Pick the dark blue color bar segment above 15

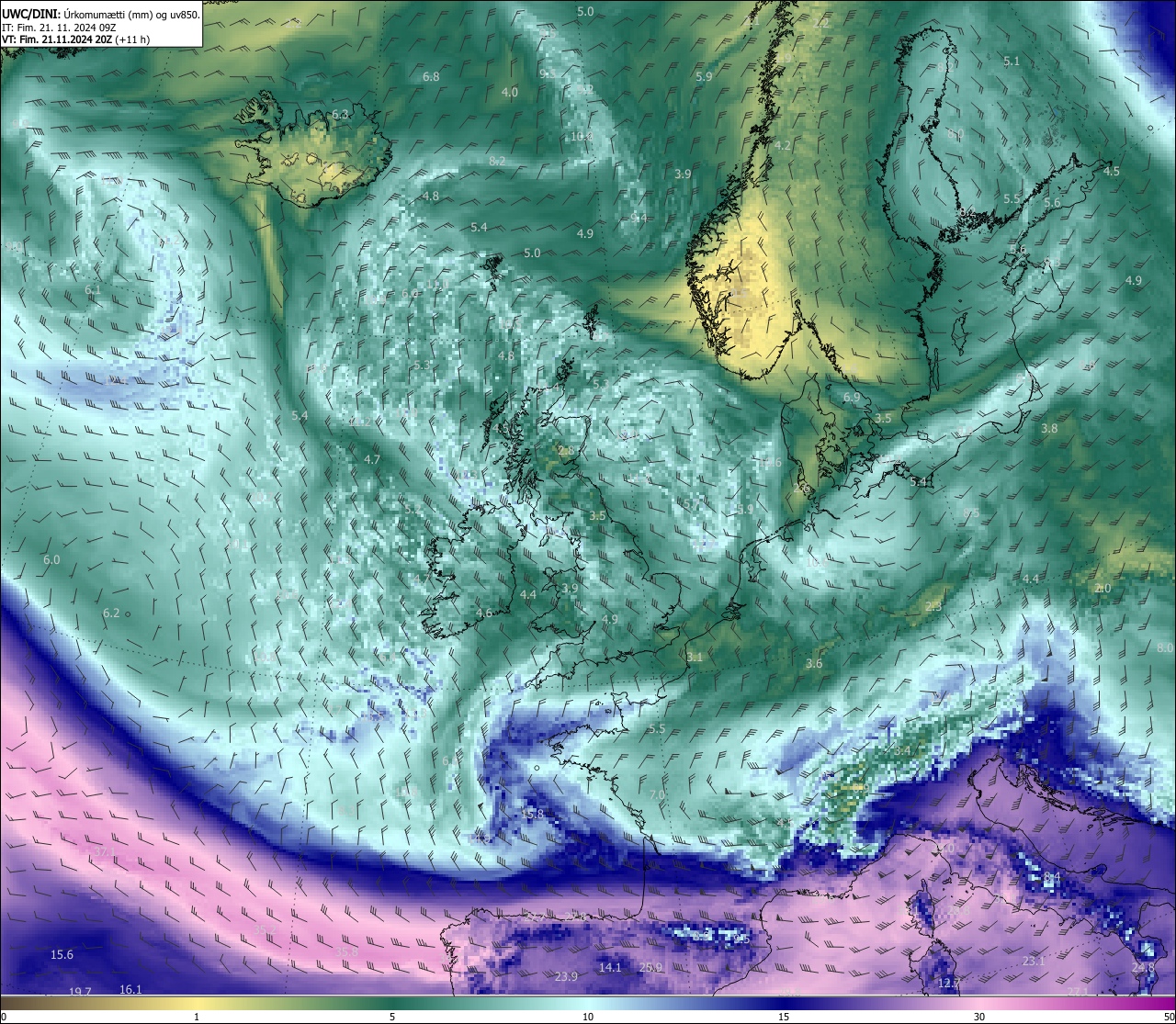point(784,1003)
